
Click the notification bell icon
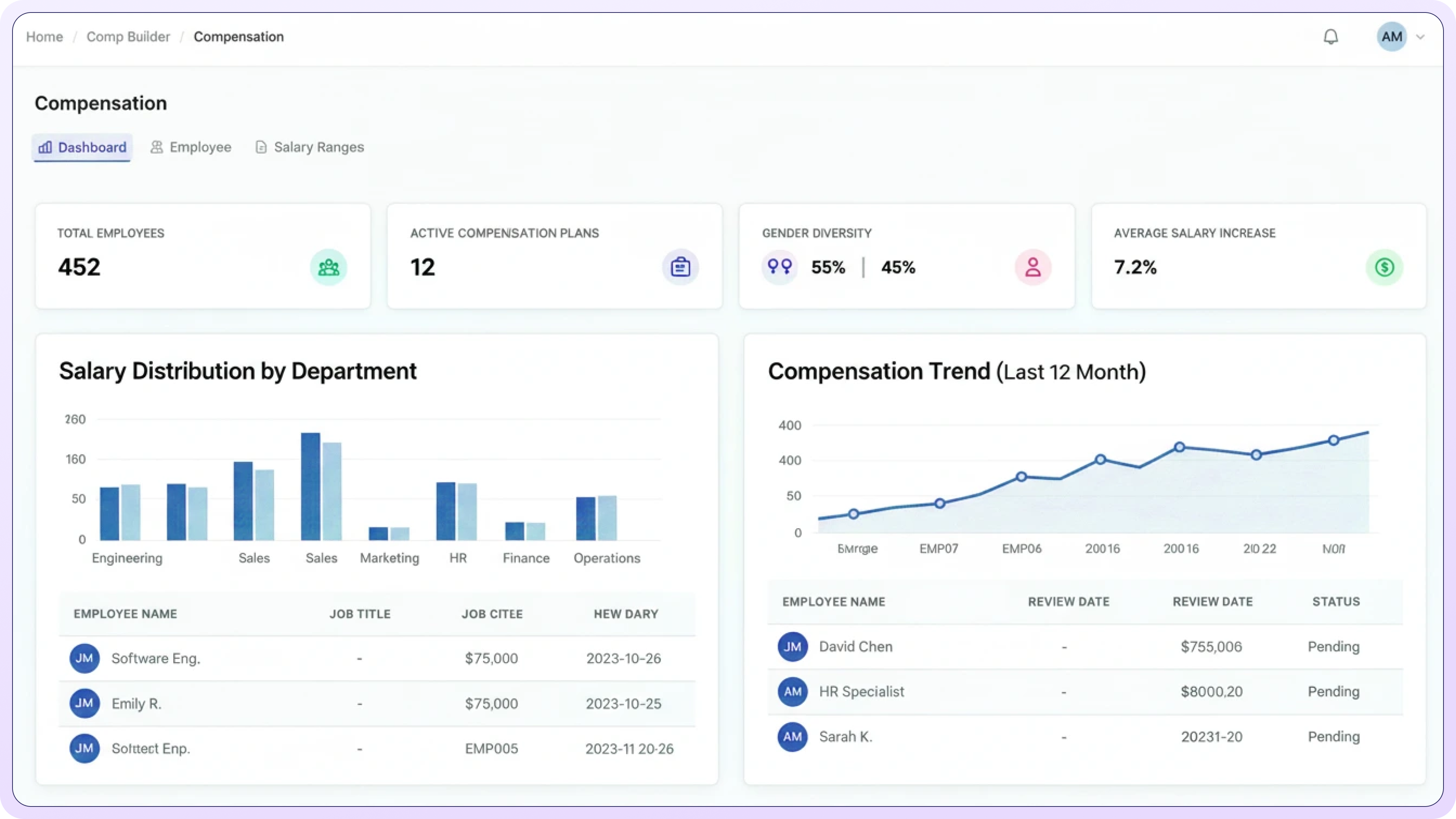(1330, 37)
